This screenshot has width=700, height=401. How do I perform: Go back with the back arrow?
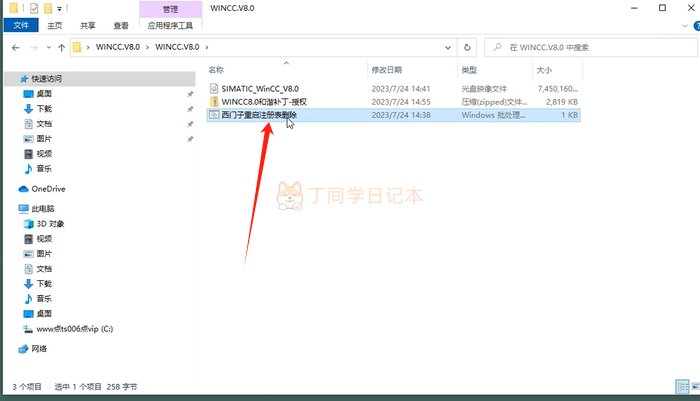pos(16,47)
